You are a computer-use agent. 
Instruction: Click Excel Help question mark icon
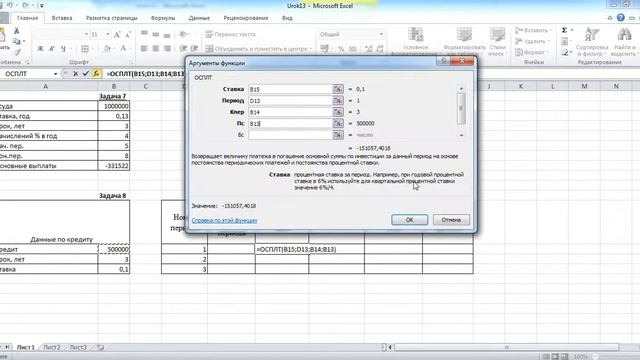click(621, 18)
